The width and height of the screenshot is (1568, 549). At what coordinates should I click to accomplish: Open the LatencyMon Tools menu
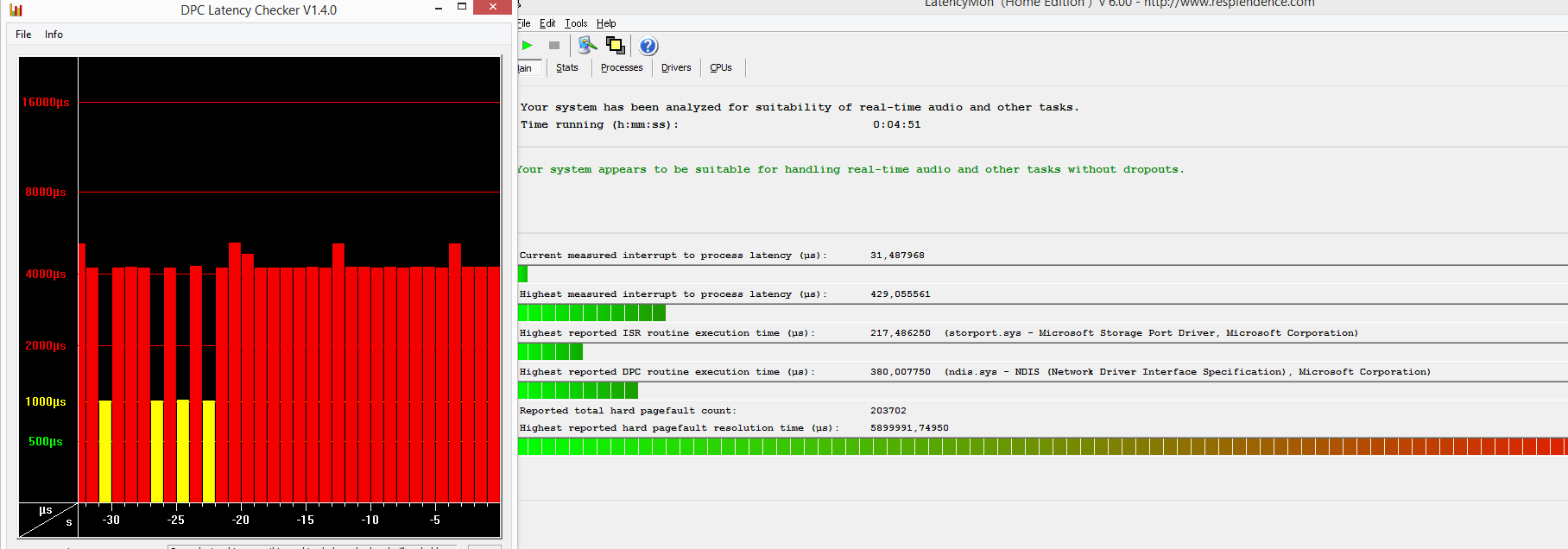tap(576, 23)
